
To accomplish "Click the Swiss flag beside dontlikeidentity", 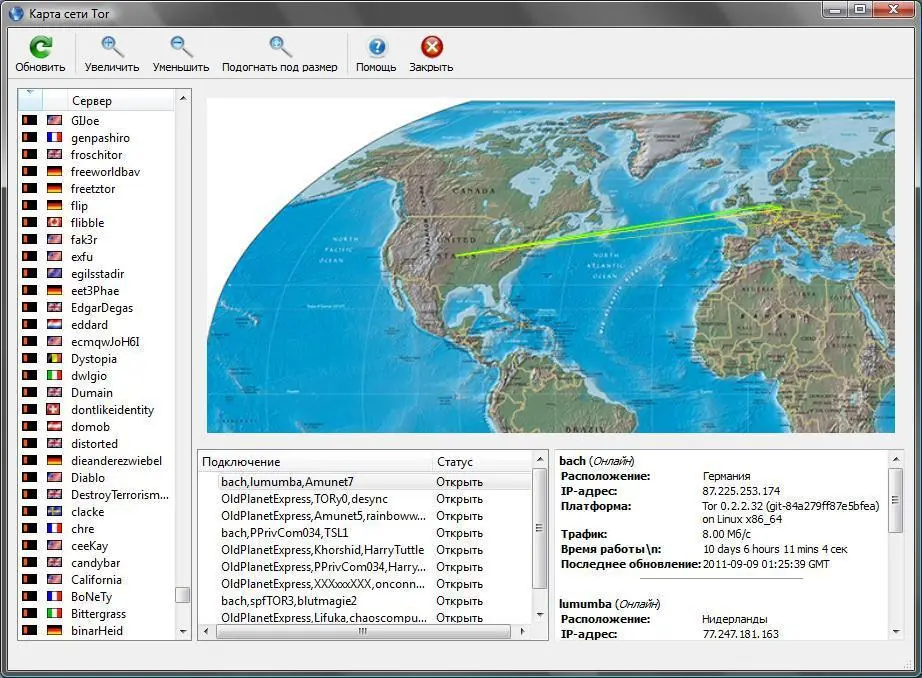I will [x=54, y=409].
